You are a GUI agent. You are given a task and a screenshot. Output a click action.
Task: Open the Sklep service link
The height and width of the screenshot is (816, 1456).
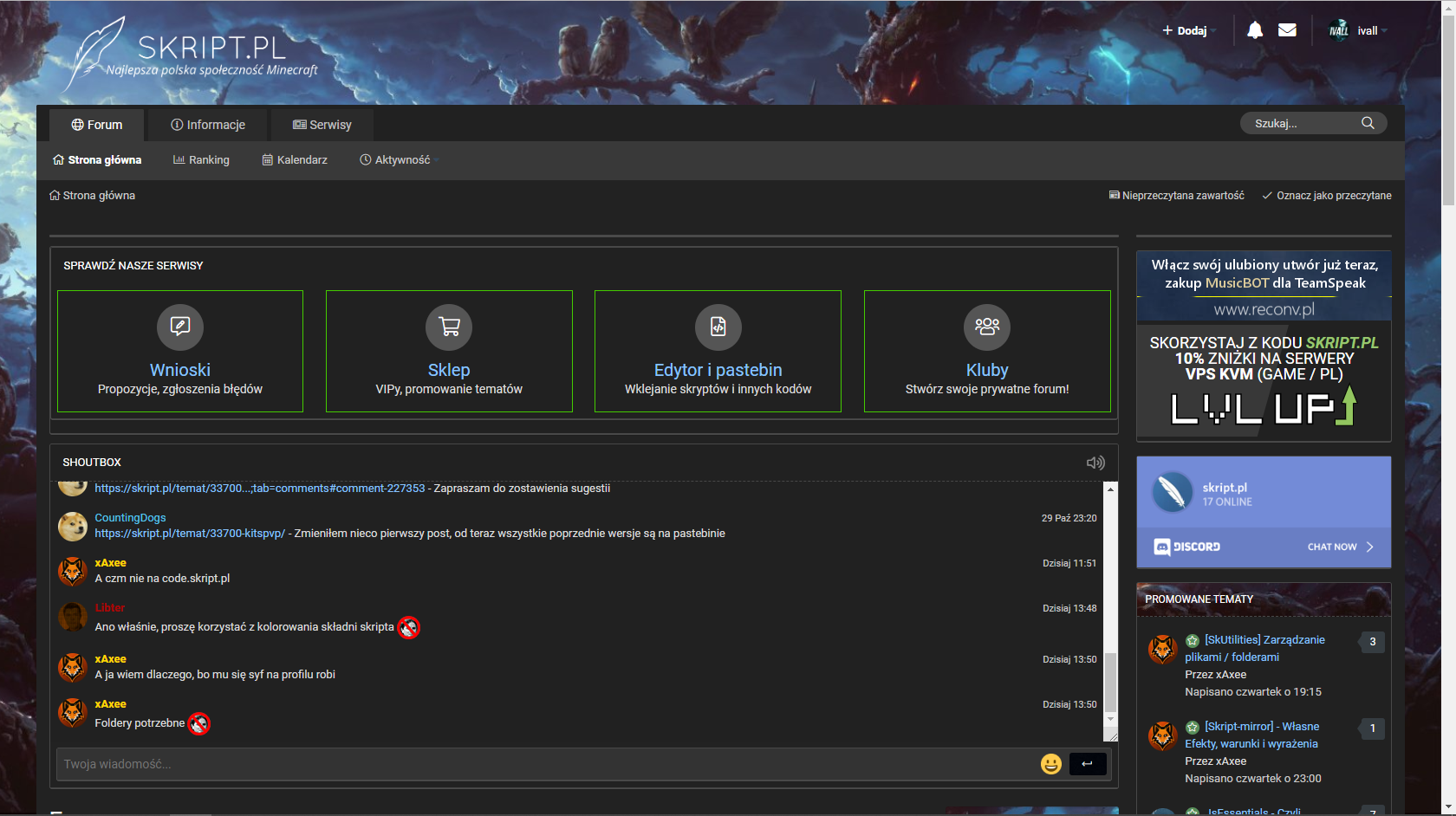[449, 370]
